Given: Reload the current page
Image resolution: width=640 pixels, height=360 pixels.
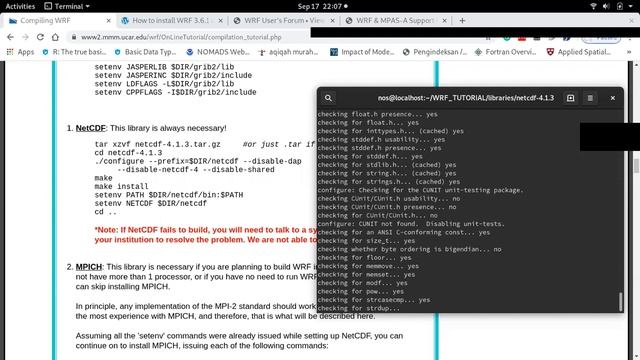Looking at the screenshot, I should (x=40, y=37).
